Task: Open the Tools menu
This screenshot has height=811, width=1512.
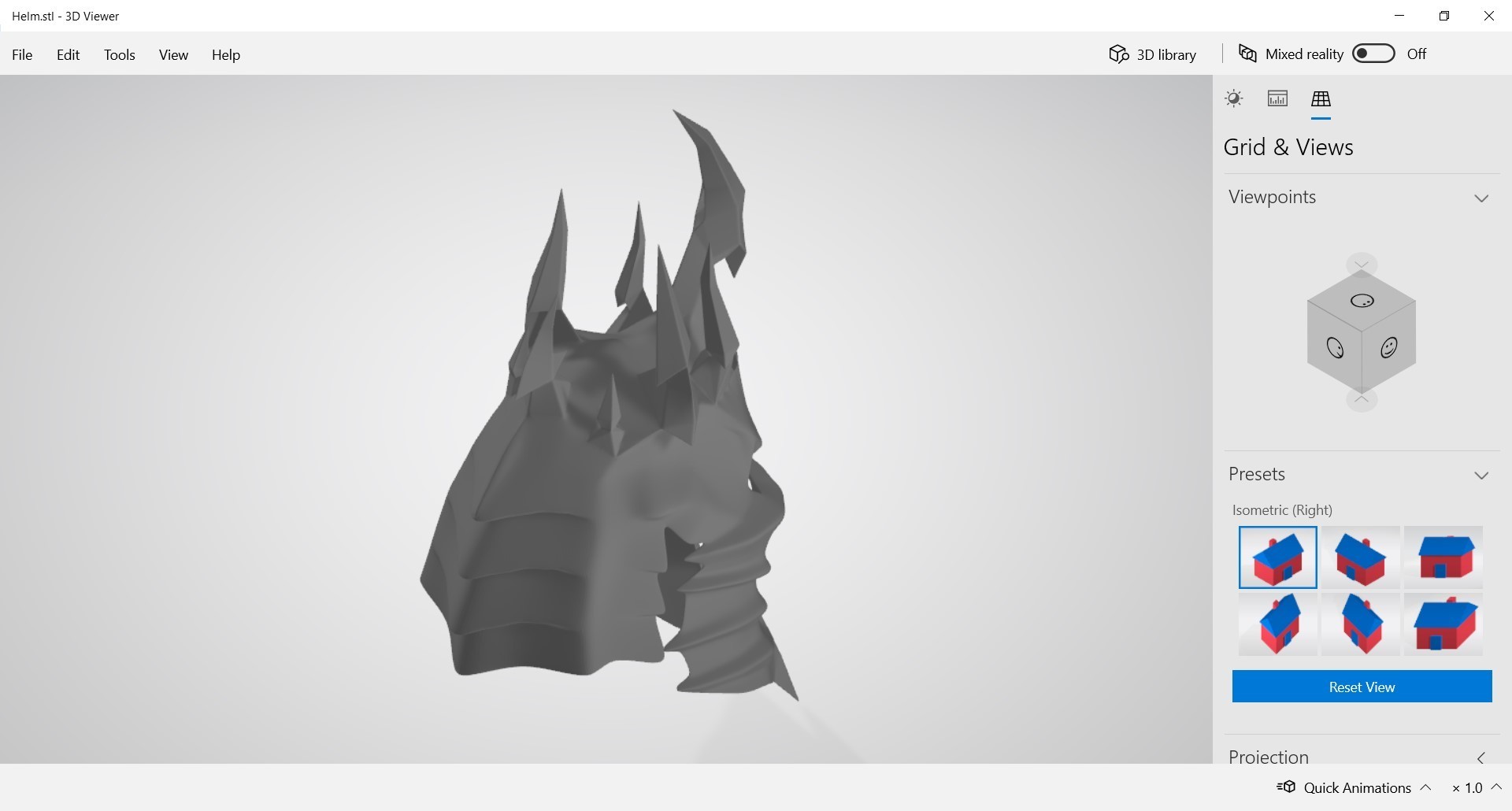Action: click(120, 54)
